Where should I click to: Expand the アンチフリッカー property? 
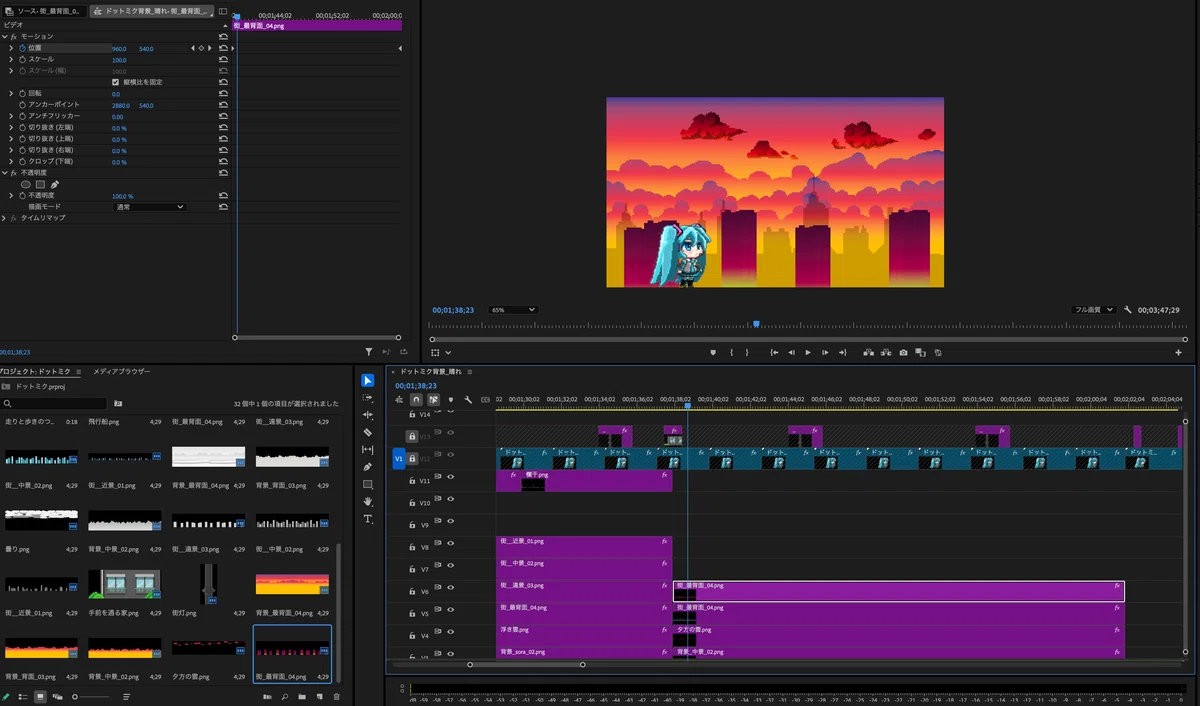coord(12,117)
